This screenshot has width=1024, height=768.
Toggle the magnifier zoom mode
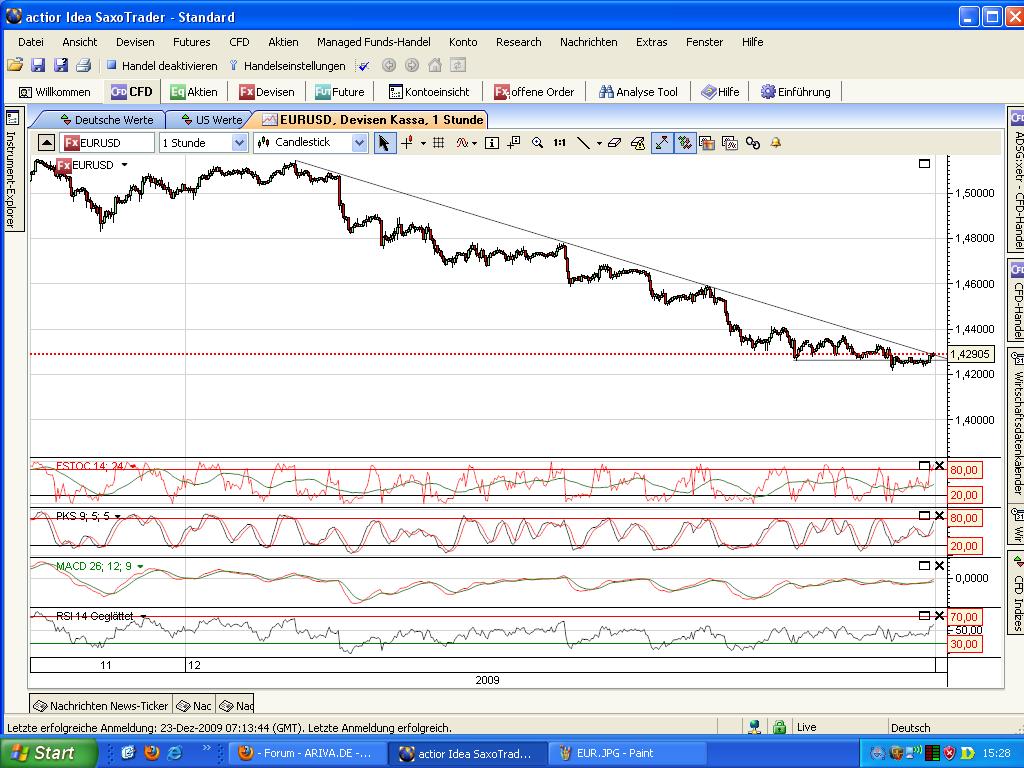538,143
